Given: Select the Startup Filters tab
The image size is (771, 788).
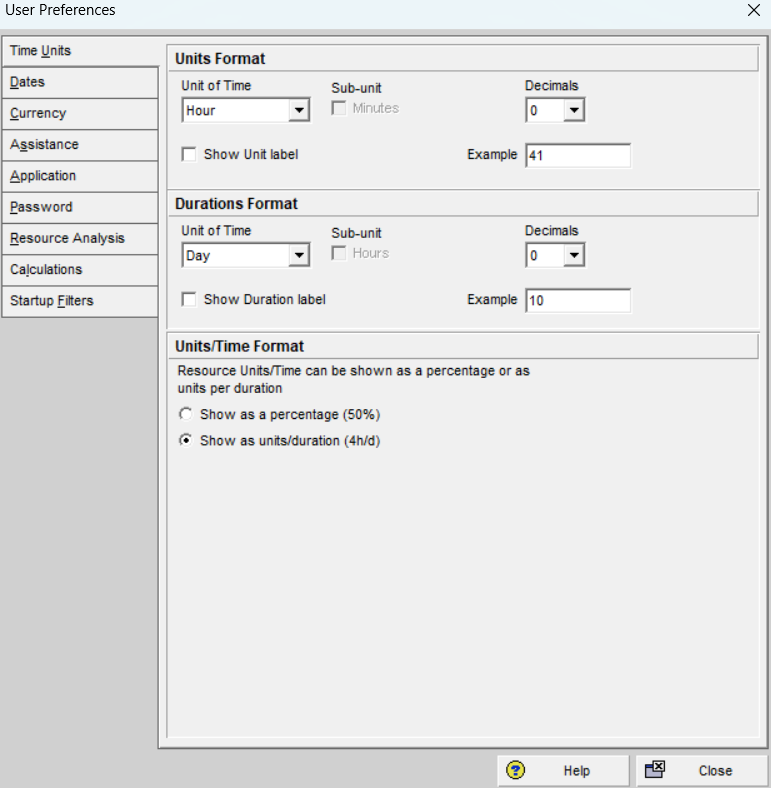Looking at the screenshot, I should [80, 301].
